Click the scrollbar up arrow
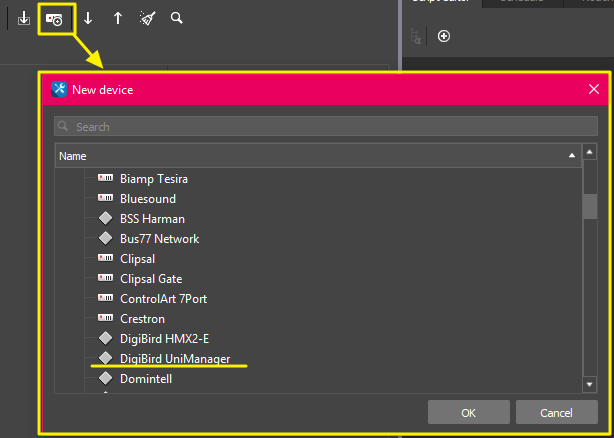 [590, 152]
